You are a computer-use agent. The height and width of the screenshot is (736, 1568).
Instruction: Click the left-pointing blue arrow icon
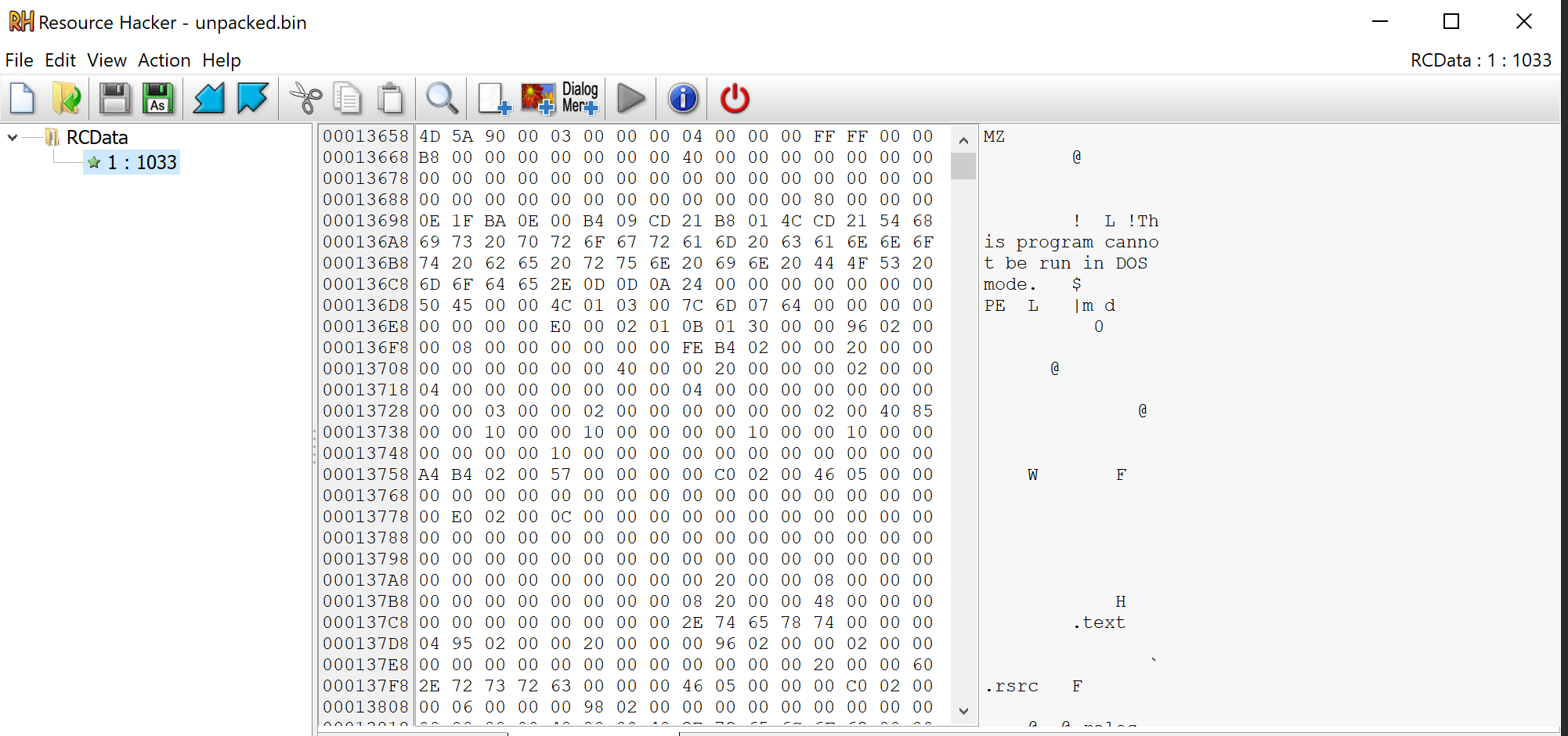click(208, 99)
